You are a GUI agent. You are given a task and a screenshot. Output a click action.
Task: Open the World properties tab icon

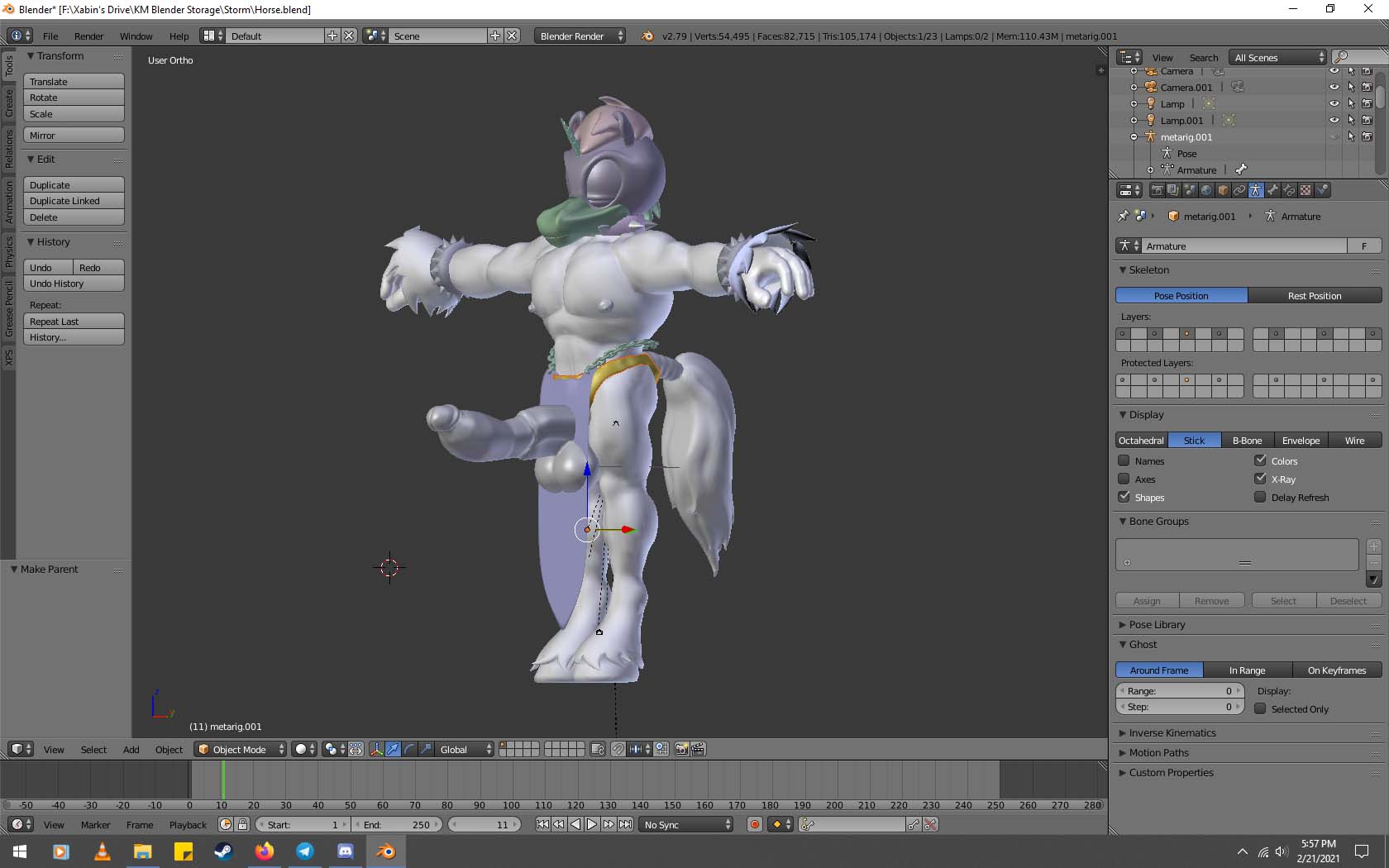(1206, 190)
